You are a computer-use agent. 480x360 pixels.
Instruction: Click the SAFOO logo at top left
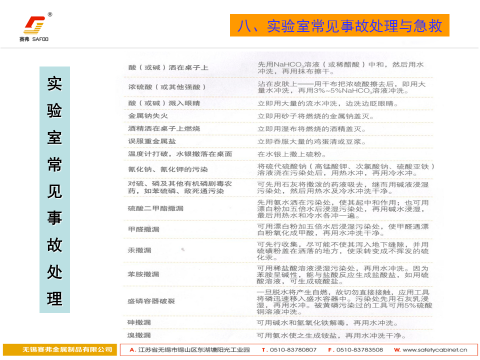click(x=34, y=29)
